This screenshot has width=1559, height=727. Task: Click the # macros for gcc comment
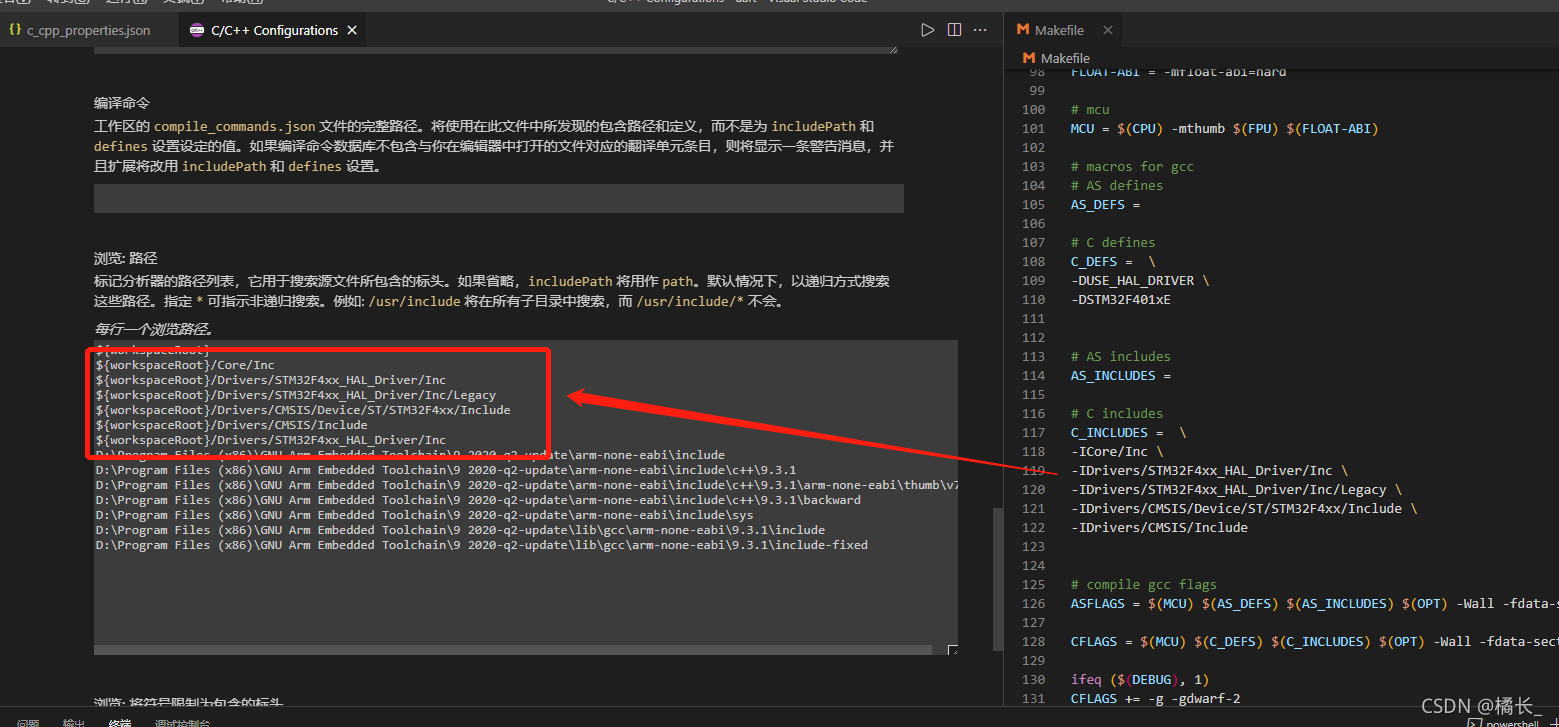pos(1132,166)
